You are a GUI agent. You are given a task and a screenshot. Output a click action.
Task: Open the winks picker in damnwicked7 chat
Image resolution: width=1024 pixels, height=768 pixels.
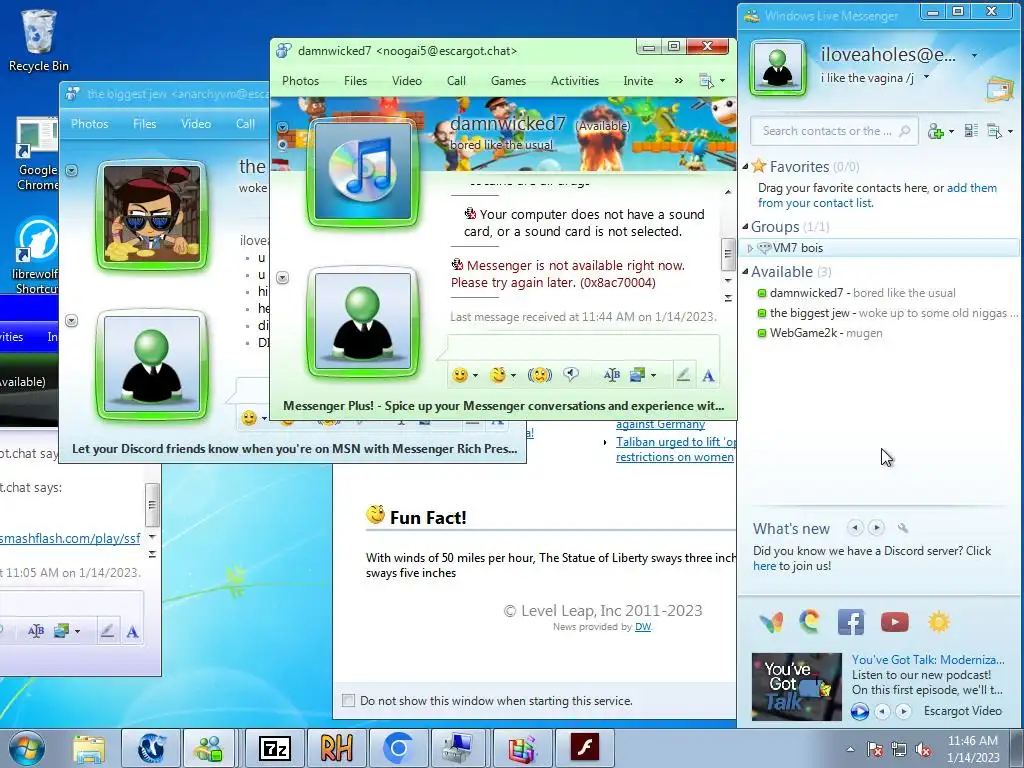click(498, 375)
